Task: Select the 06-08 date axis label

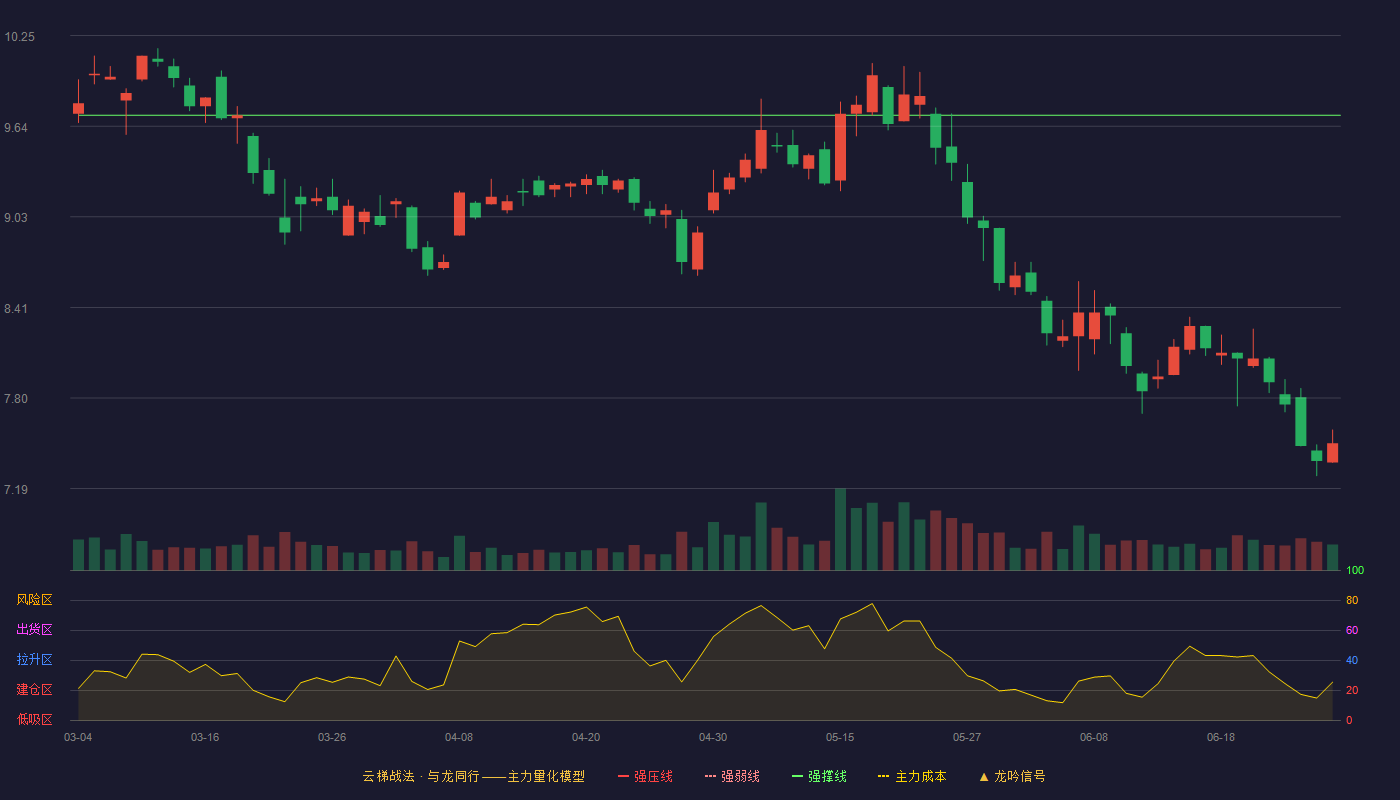Action: [1094, 737]
